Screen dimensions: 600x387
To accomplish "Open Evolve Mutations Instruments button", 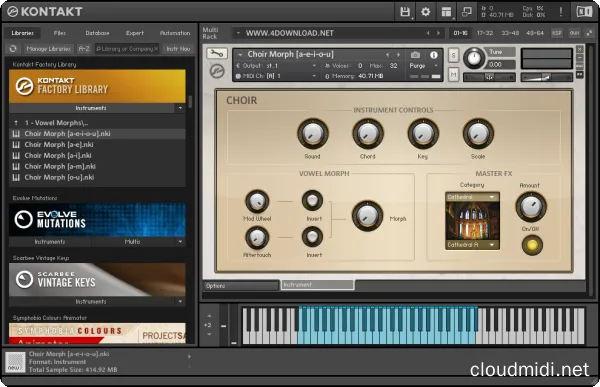I will coord(50,242).
